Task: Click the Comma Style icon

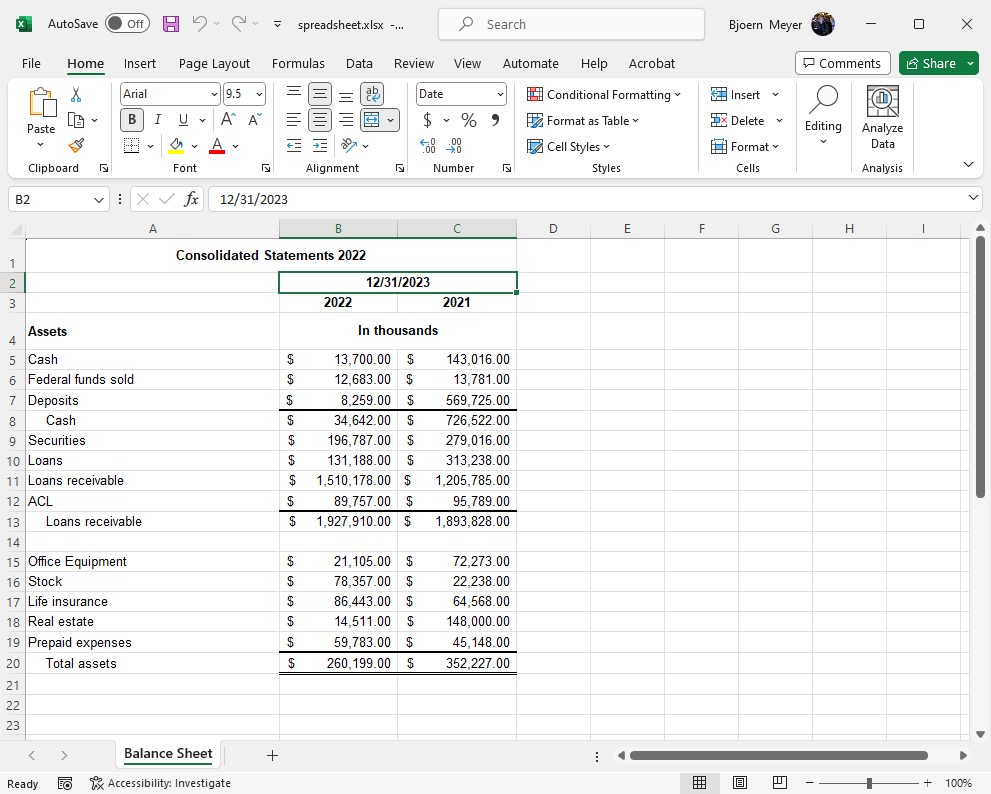Action: 494,120
